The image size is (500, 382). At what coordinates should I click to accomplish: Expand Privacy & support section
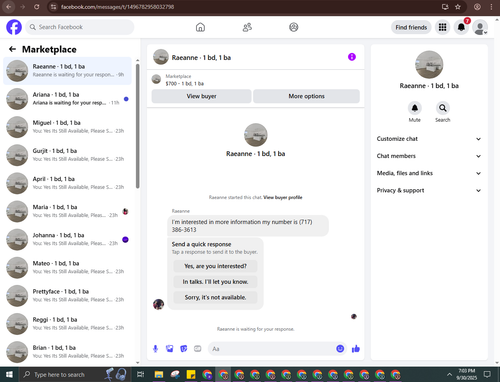[429, 190]
